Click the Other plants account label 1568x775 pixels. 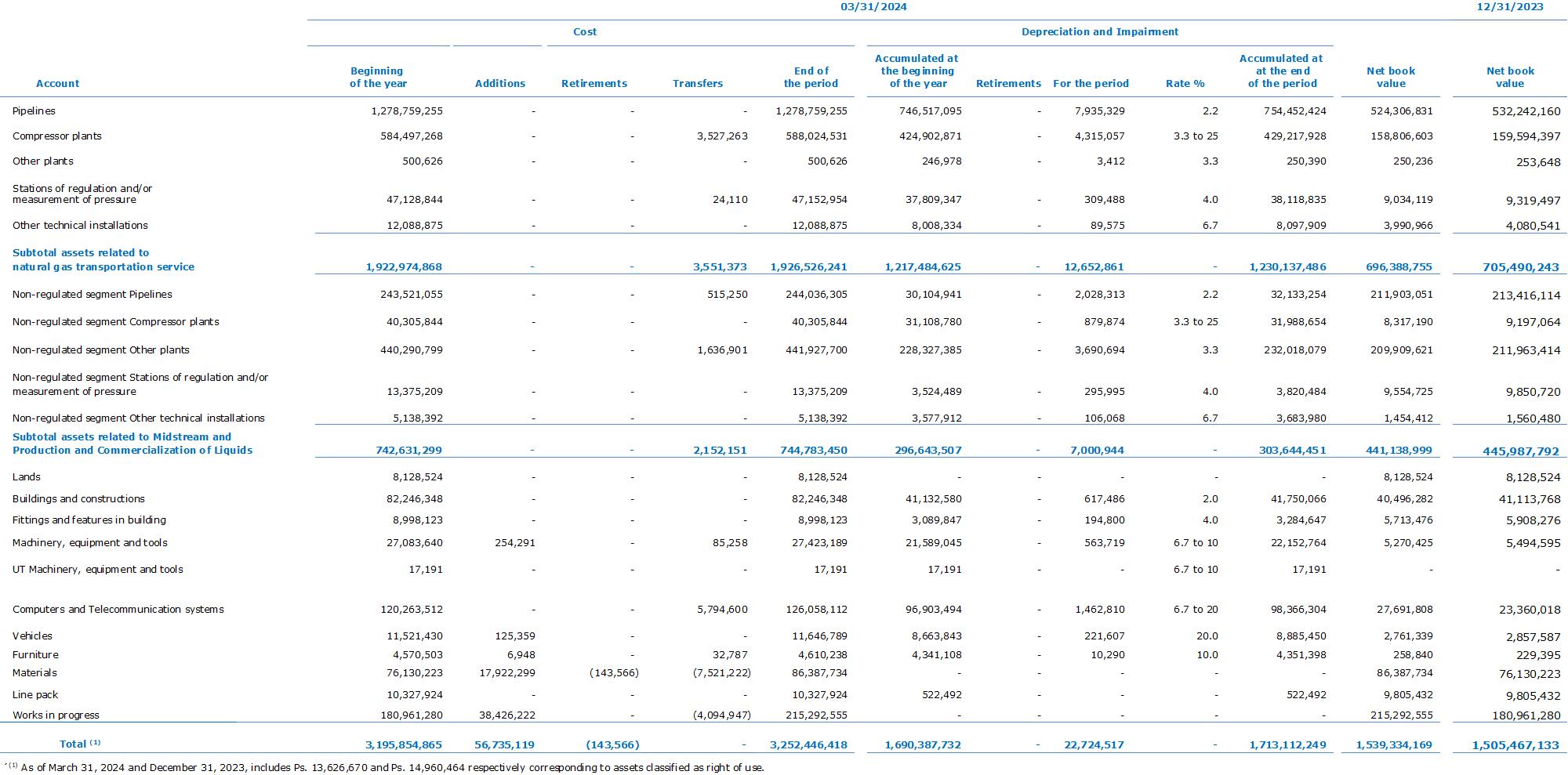(43, 161)
